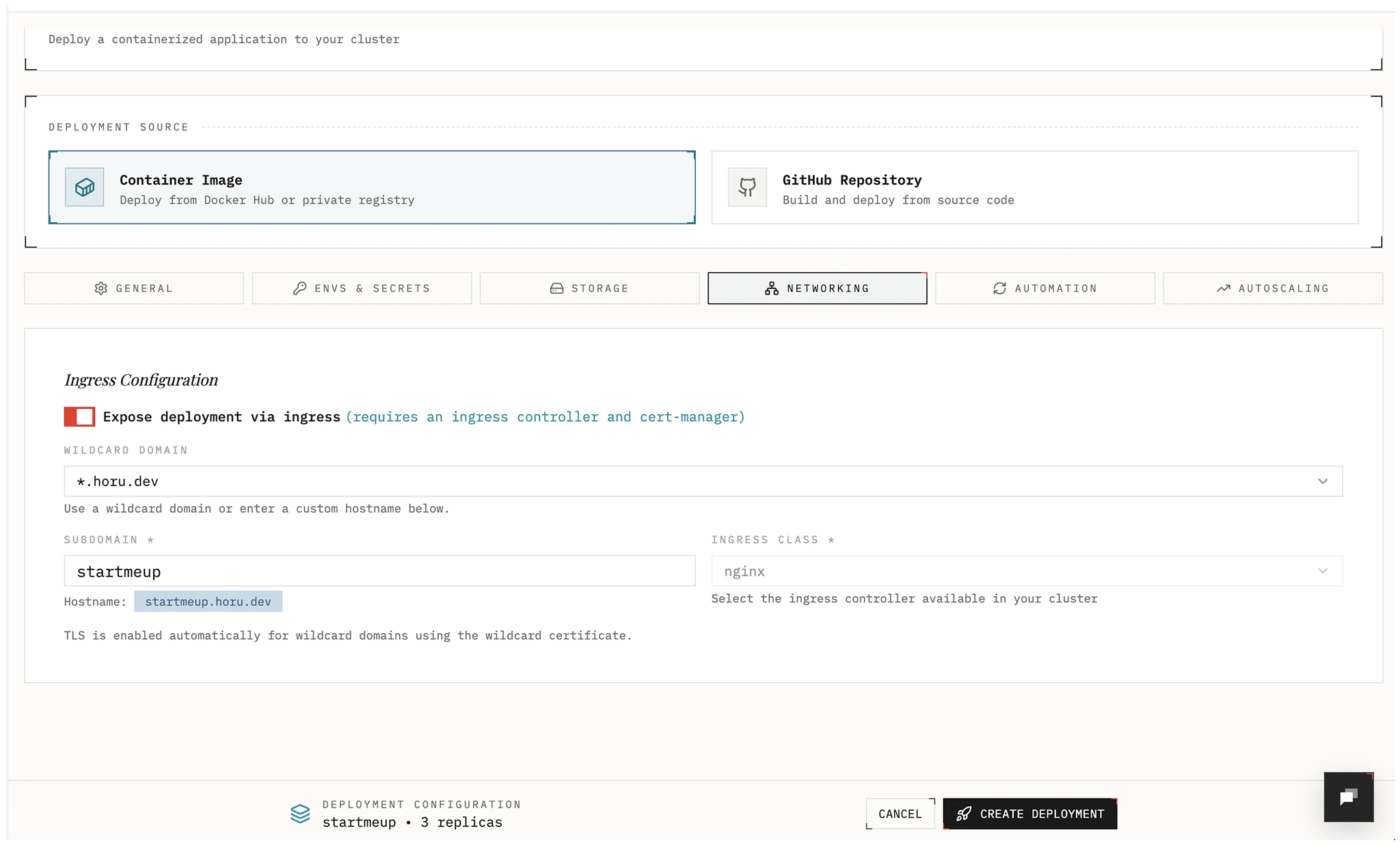The image size is (1400, 845).
Task: Click the layers icon beside Deployment Configuration
Action: click(x=300, y=814)
